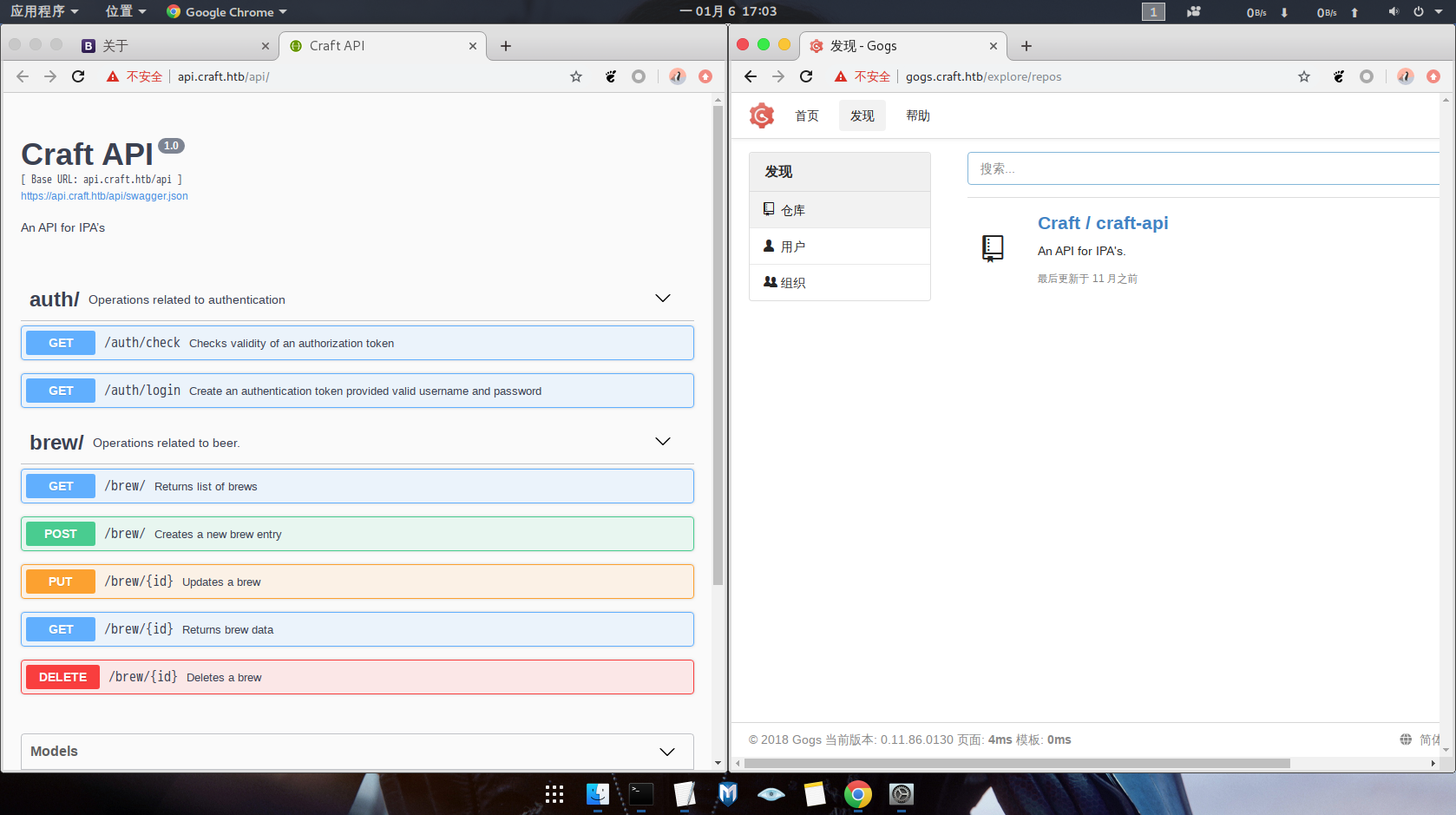
Task: Select 用户 in the explore sidebar
Action: pos(840,246)
